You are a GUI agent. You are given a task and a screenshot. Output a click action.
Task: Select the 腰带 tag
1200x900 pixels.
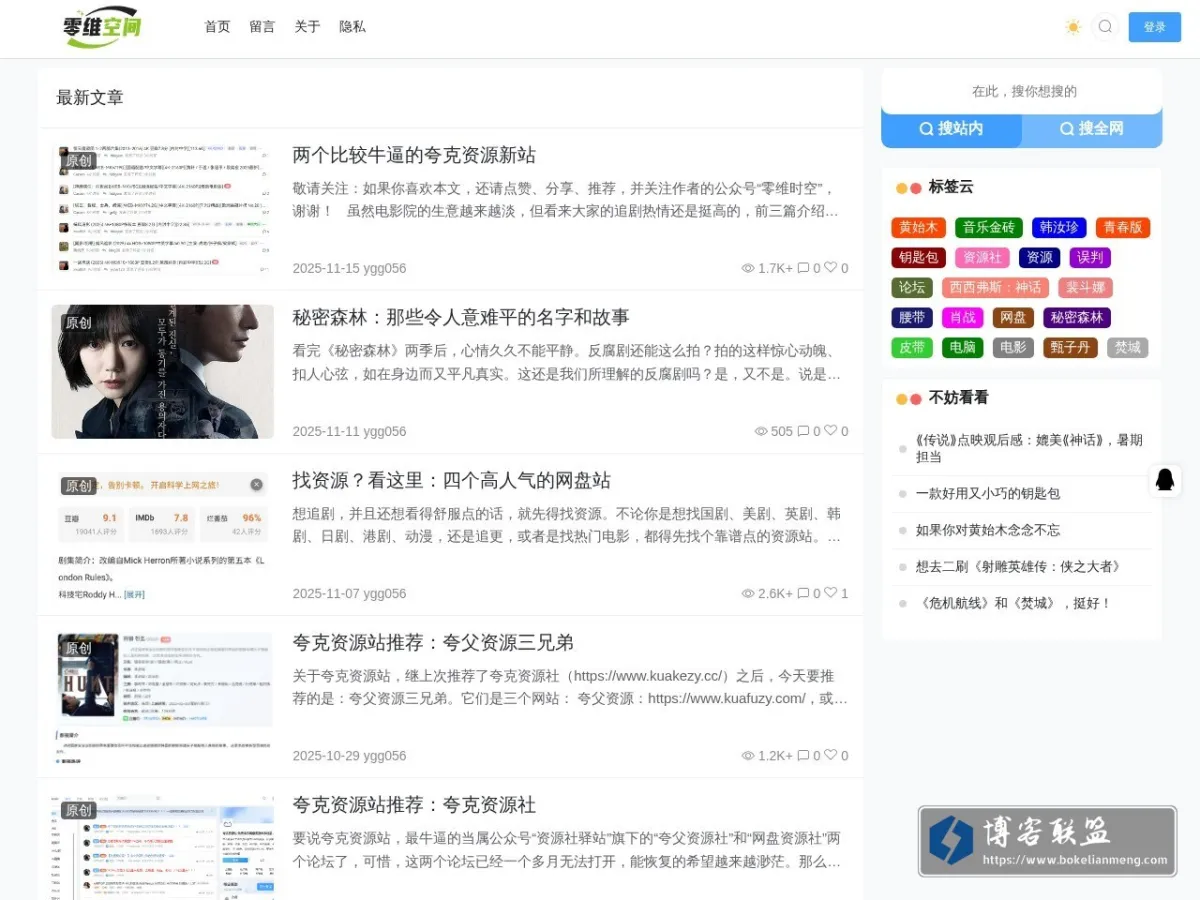tap(912, 317)
